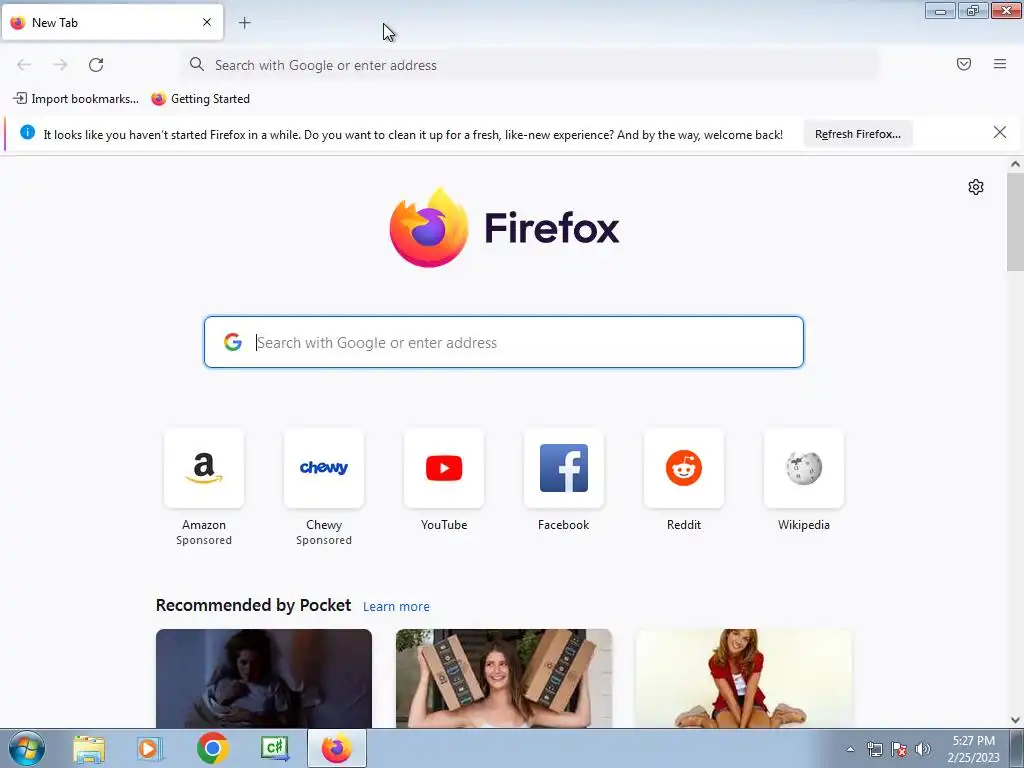Click the taskbar clock showing 5:27 PM

tap(973, 749)
